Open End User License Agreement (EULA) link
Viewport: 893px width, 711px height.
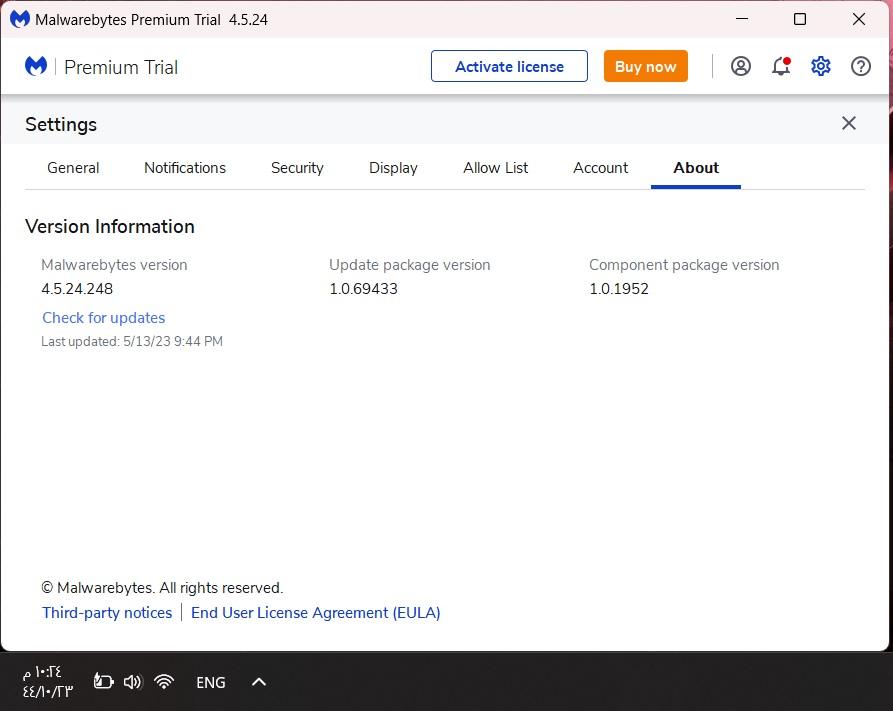(x=316, y=612)
